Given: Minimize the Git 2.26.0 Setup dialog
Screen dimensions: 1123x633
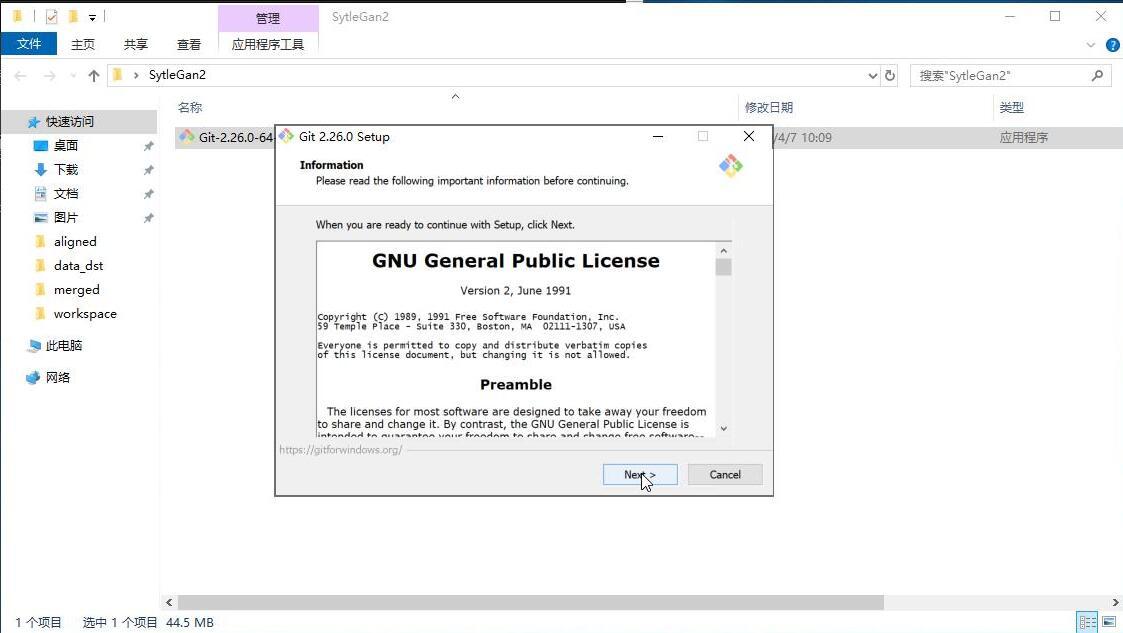Looking at the screenshot, I should [657, 136].
